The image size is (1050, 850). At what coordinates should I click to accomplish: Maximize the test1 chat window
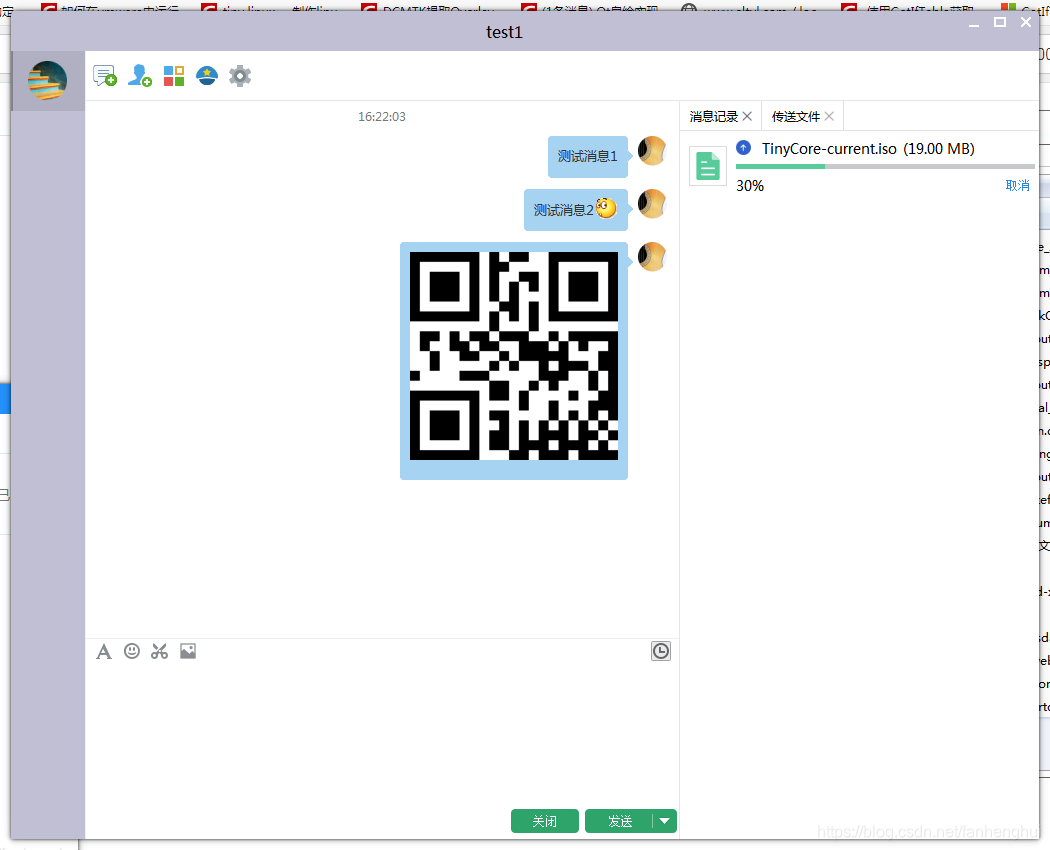click(x=1000, y=22)
